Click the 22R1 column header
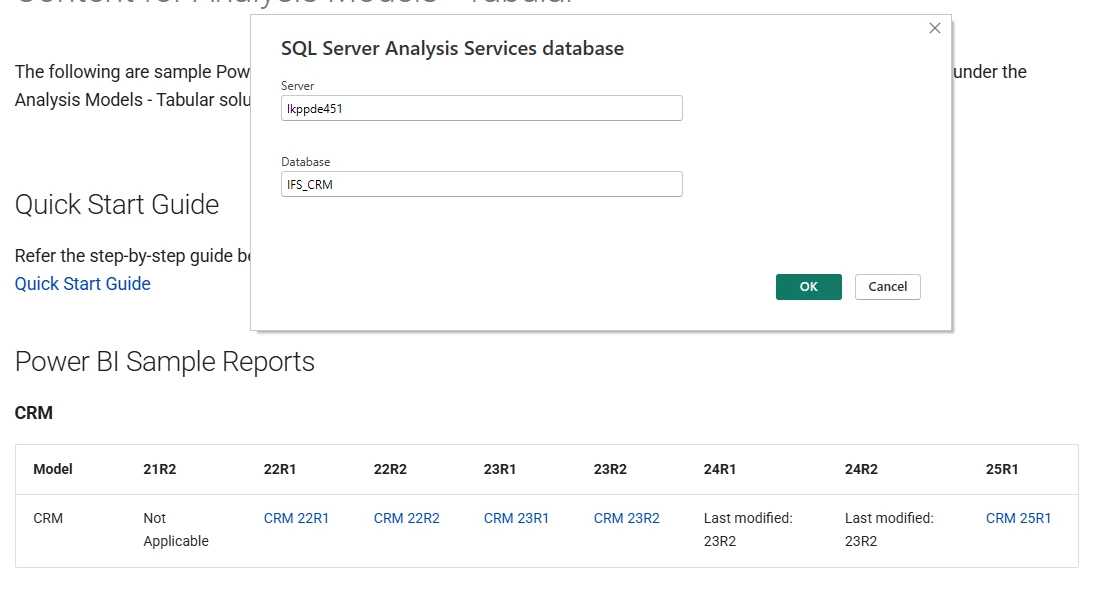 click(280, 469)
